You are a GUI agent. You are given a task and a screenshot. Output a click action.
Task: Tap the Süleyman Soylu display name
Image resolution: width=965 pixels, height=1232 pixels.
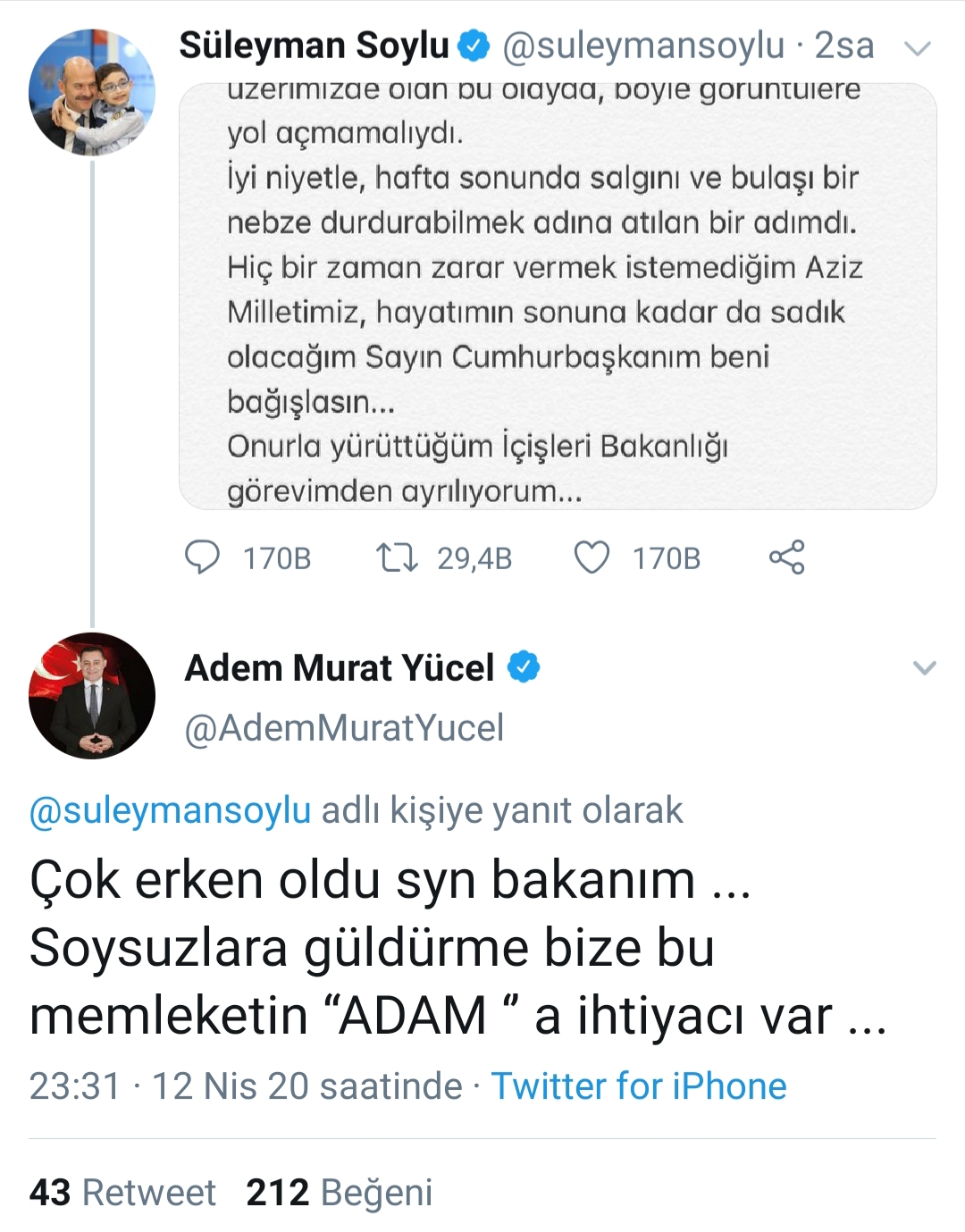click(x=315, y=46)
